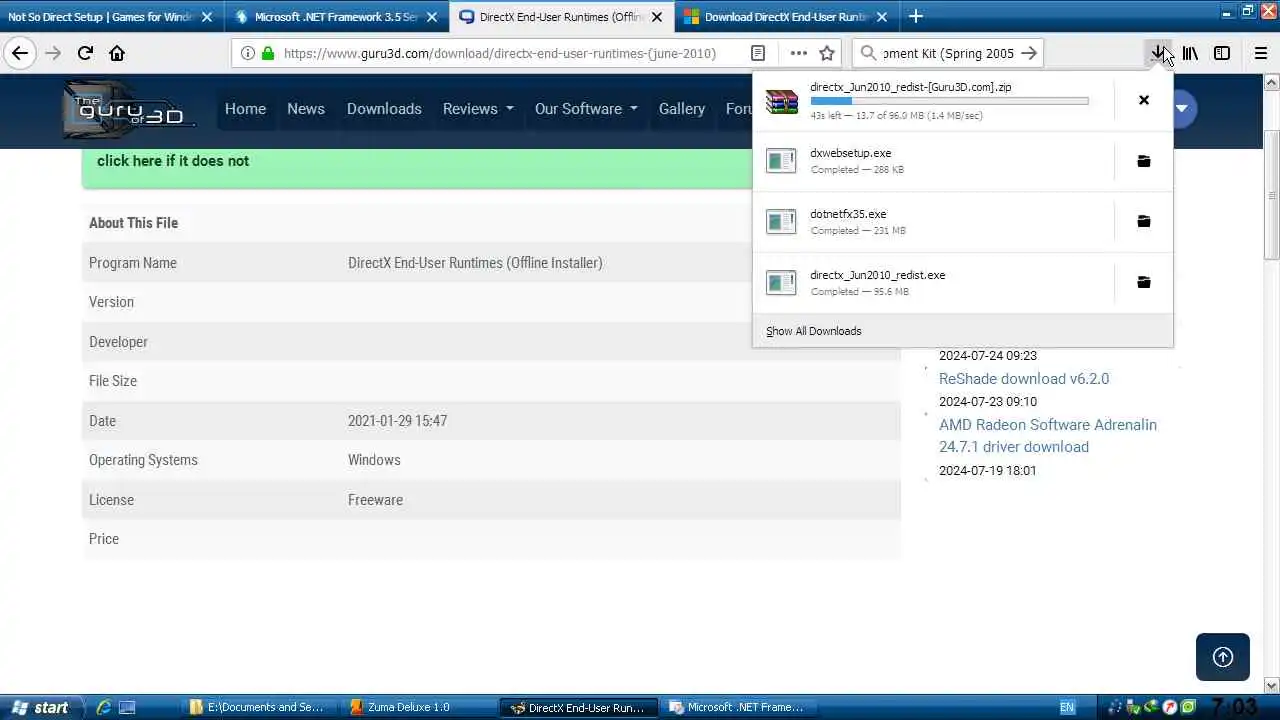Launch Internet Explorer quick launch icon

[103, 707]
